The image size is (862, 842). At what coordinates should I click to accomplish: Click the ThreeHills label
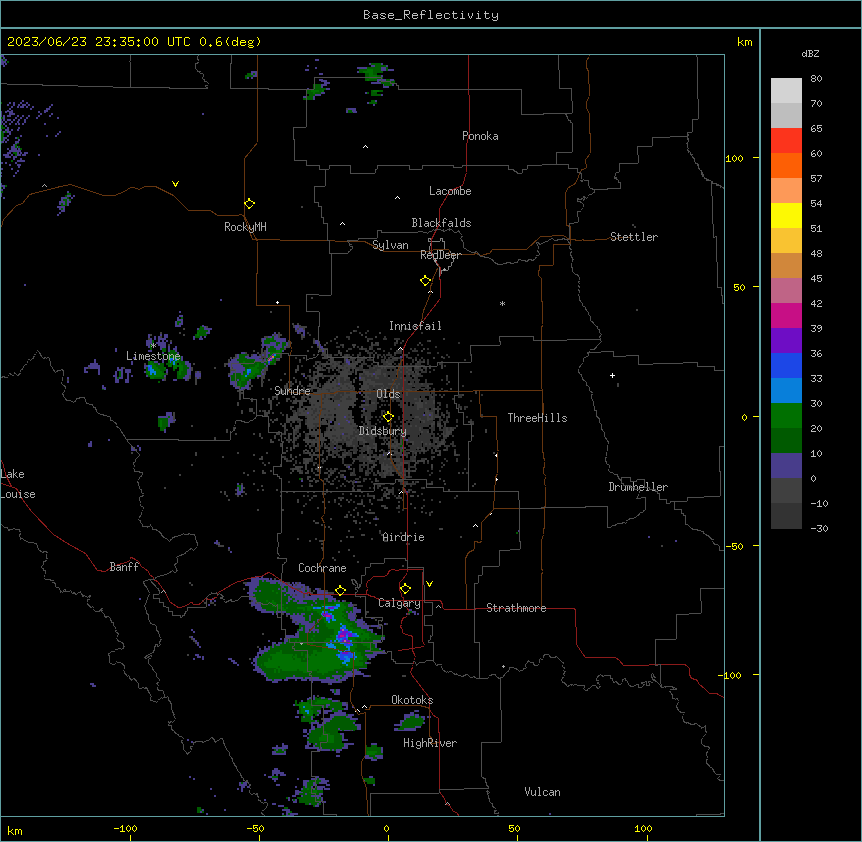point(537,418)
